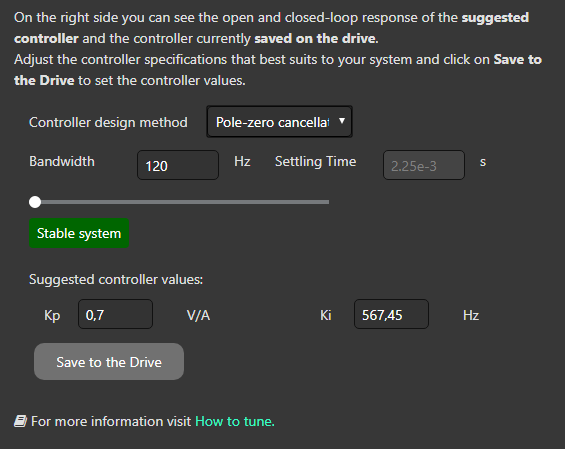Click the Bandwidth label
Image resolution: width=565 pixels, height=449 pixels.
62,161
